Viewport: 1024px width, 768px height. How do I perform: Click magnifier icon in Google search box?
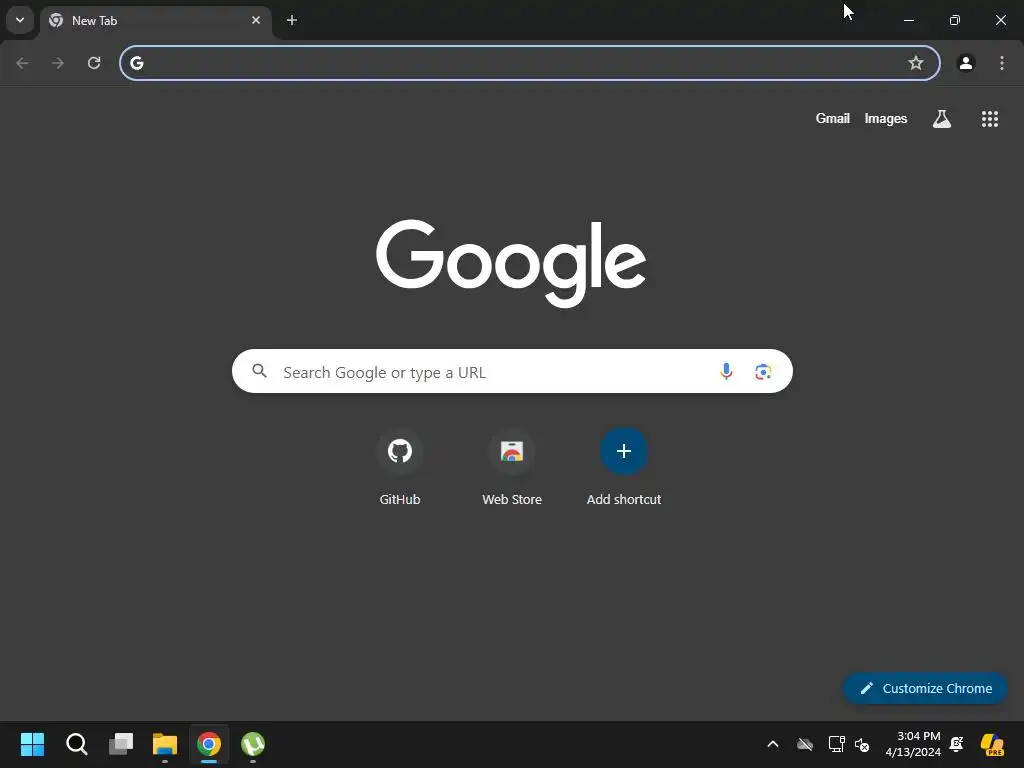click(x=260, y=371)
